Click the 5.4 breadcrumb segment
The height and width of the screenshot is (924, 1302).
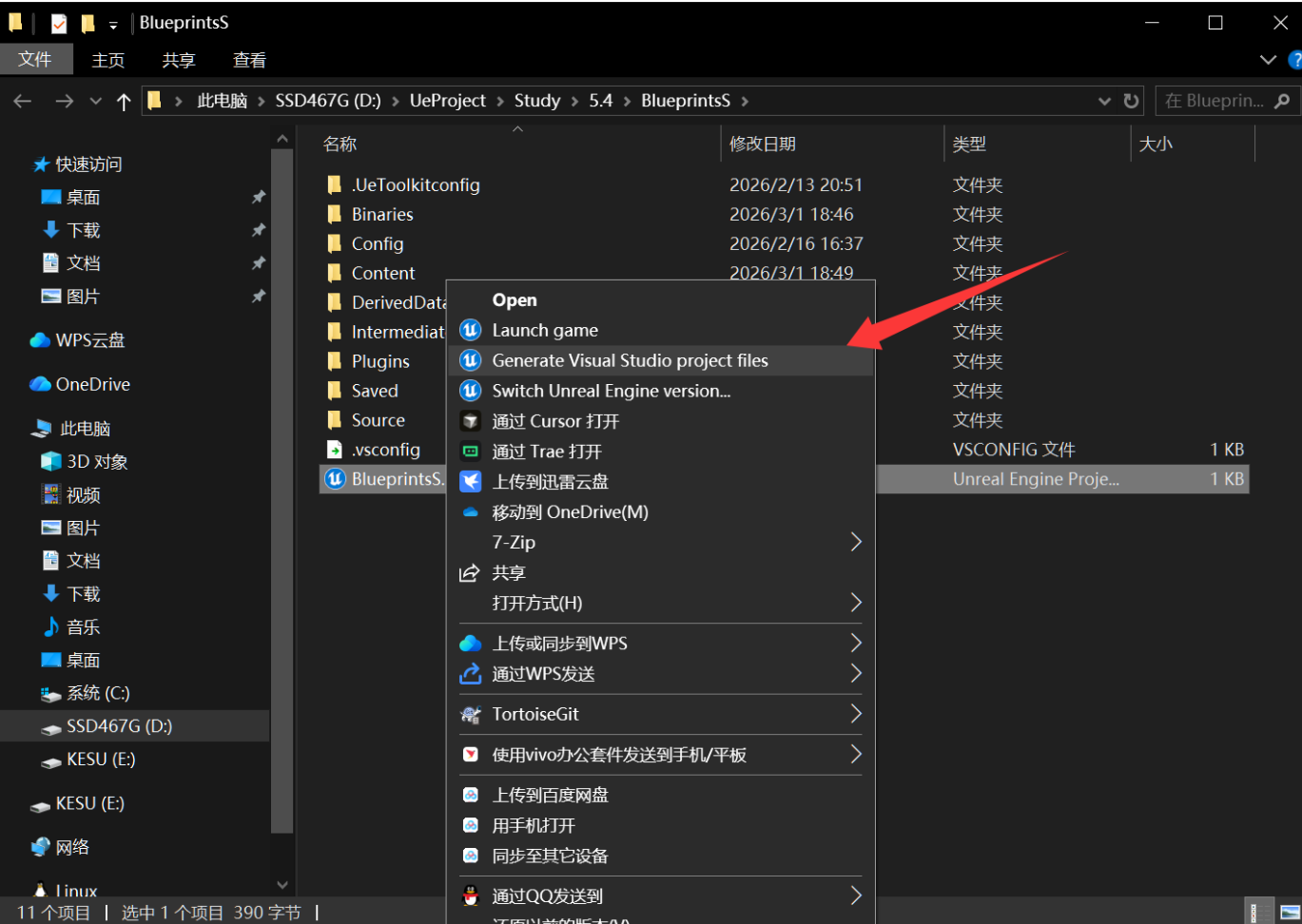coord(601,101)
